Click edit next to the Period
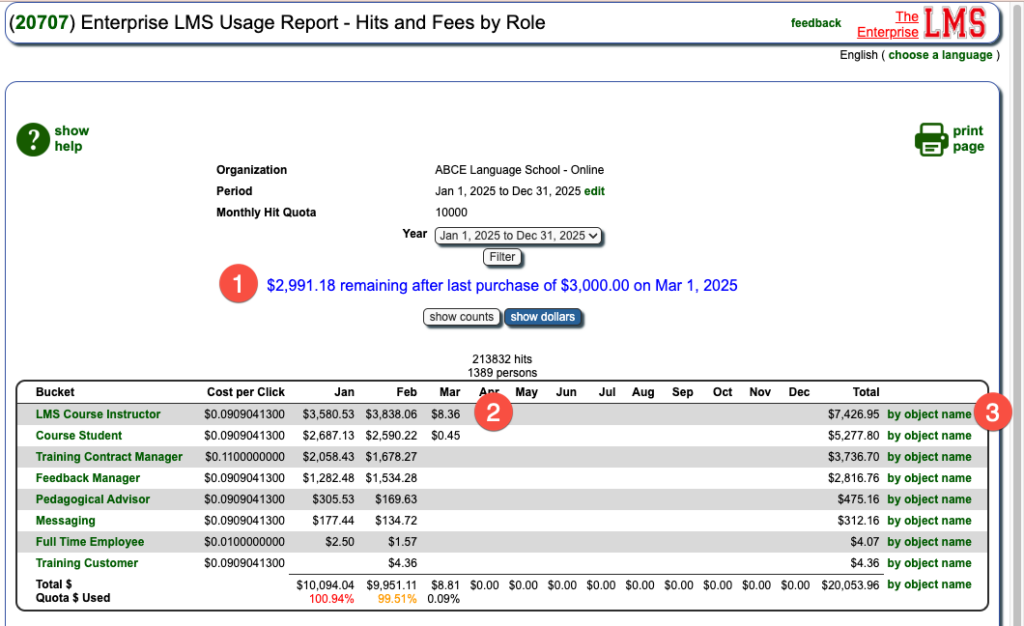 coord(594,191)
